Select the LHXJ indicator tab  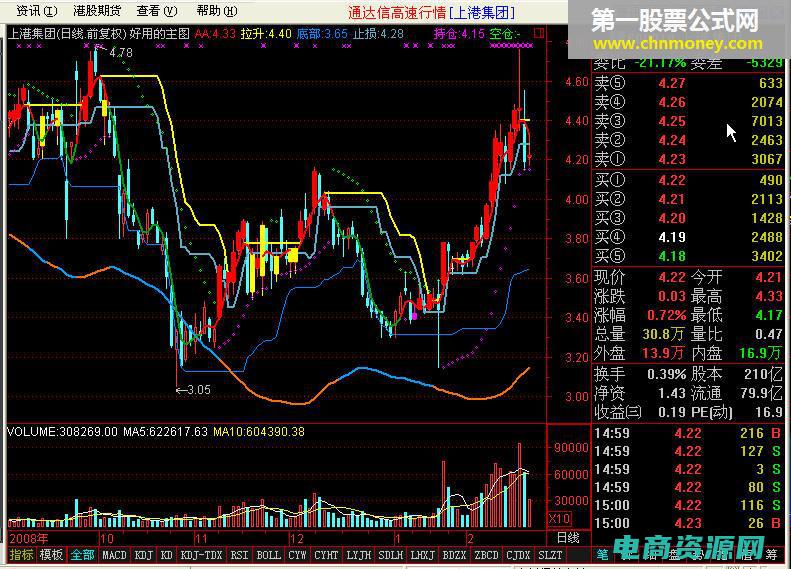(x=423, y=555)
